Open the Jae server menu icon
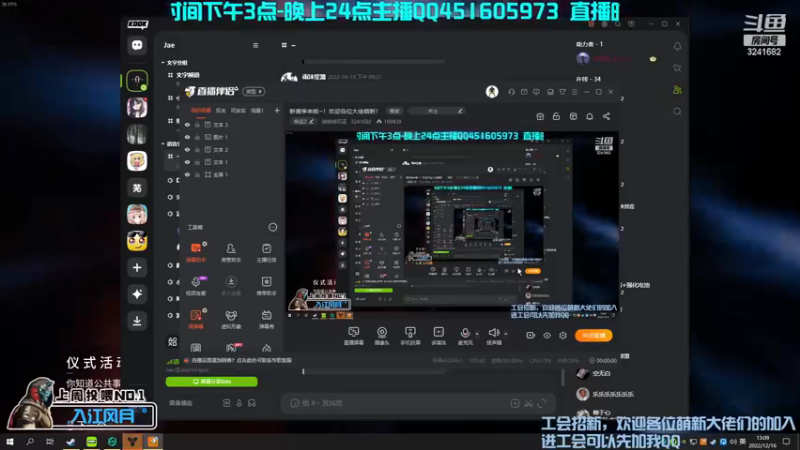 [256, 45]
